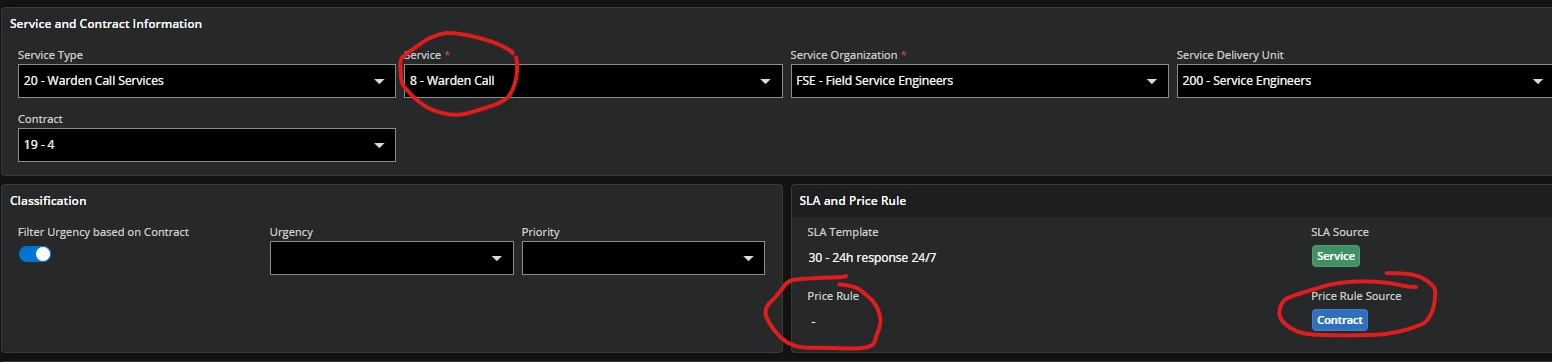Click the Contract field's dropdown caret
The width and height of the screenshot is (1552, 362).
[x=379, y=145]
